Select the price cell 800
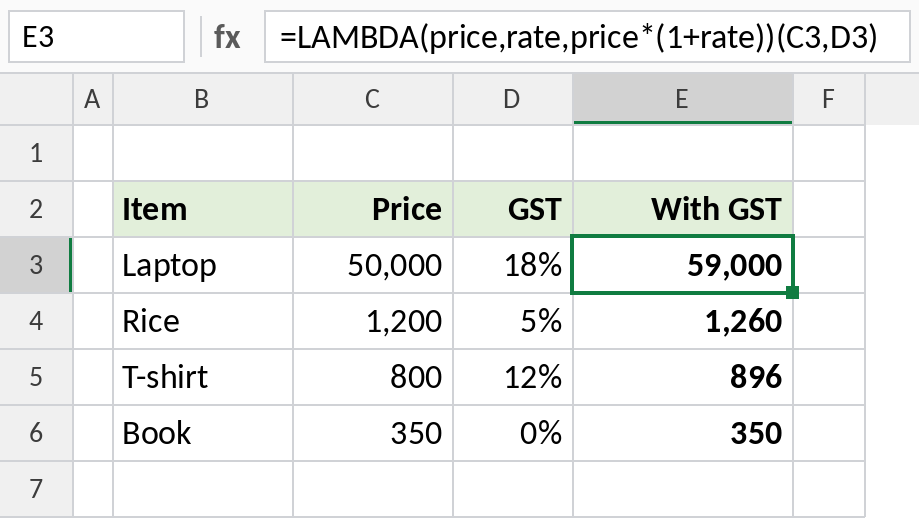The height and width of the screenshot is (518, 920). tap(373, 377)
